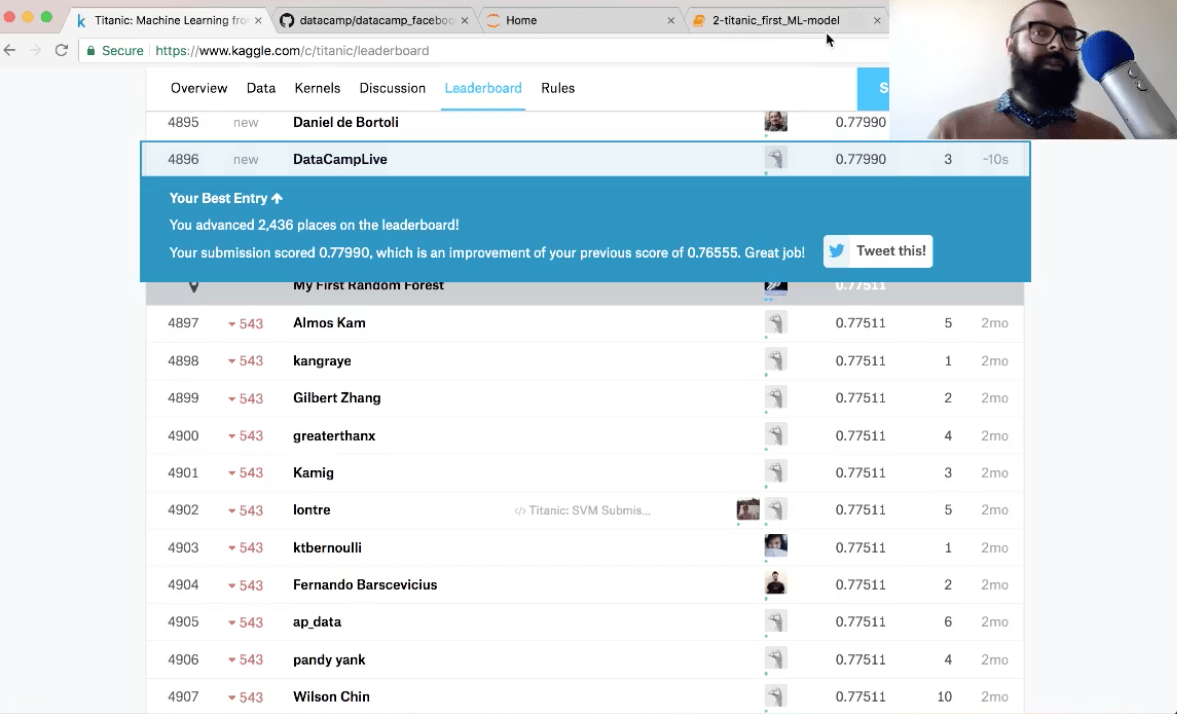Screen dimensions: 1177x714
Task: Click the browser back arrow
Action: 10,50
